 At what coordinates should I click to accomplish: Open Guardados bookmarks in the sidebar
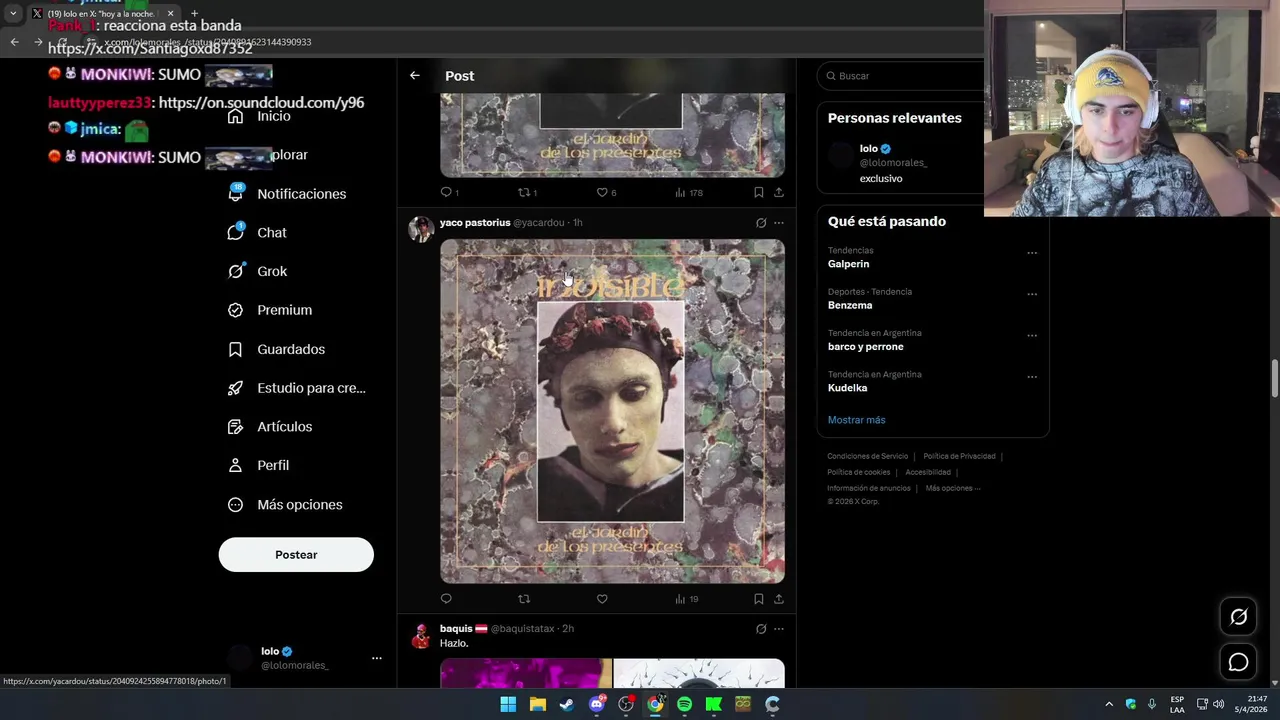coord(277,349)
